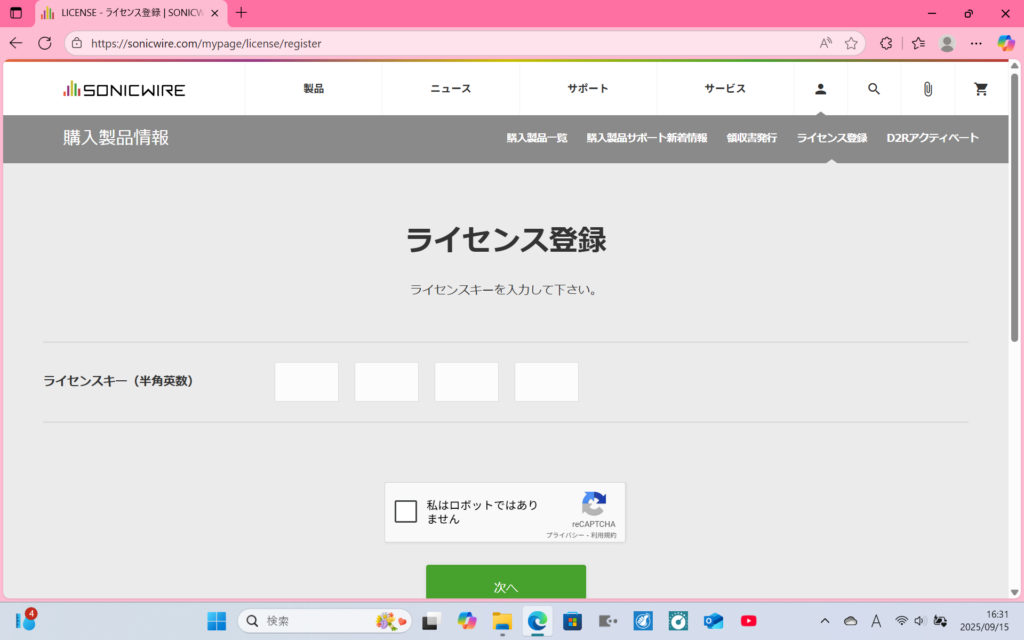The height and width of the screenshot is (640, 1024).
Task: Focus the first license key field
Action: point(306,382)
